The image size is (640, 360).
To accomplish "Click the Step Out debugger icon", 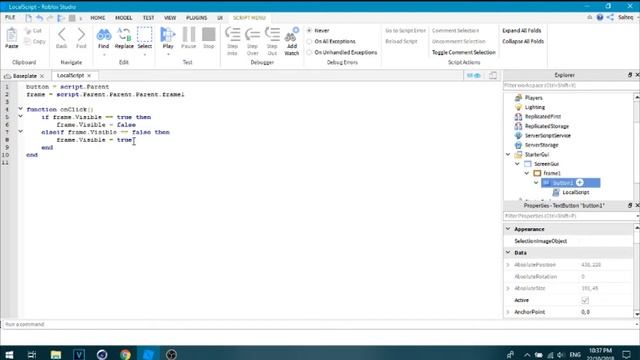I will coord(272,35).
